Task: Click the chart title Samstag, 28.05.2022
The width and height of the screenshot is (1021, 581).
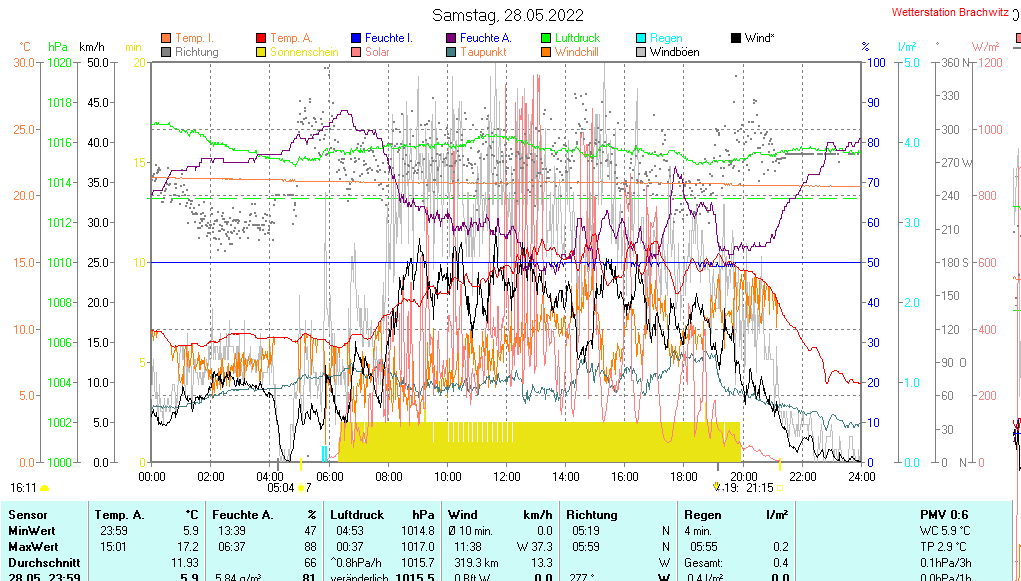Action: click(509, 15)
